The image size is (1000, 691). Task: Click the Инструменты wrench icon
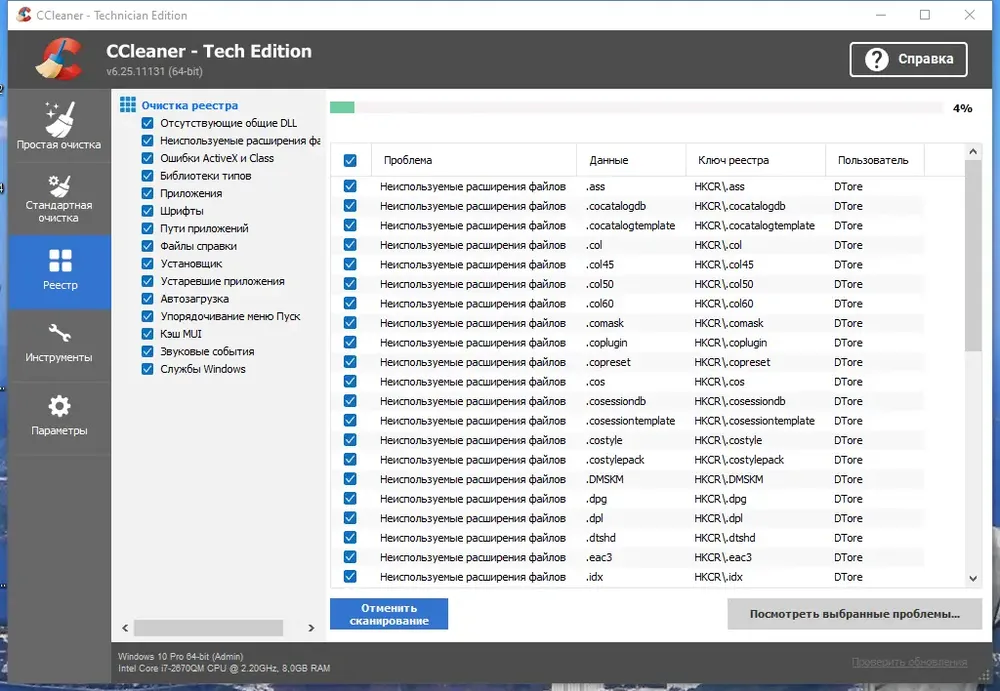click(59, 333)
